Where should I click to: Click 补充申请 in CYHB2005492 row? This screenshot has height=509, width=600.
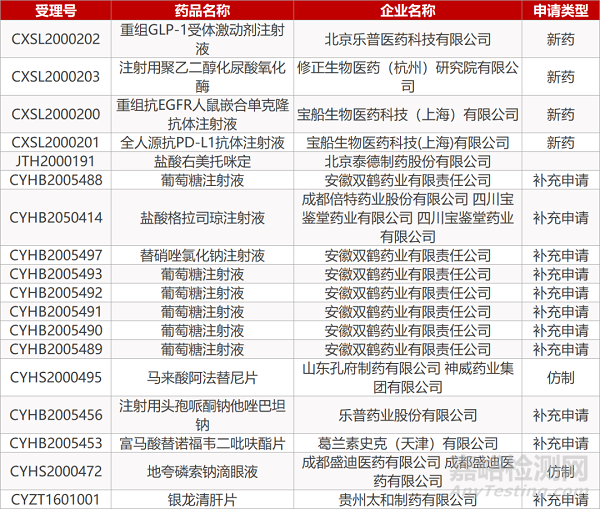[561, 292]
